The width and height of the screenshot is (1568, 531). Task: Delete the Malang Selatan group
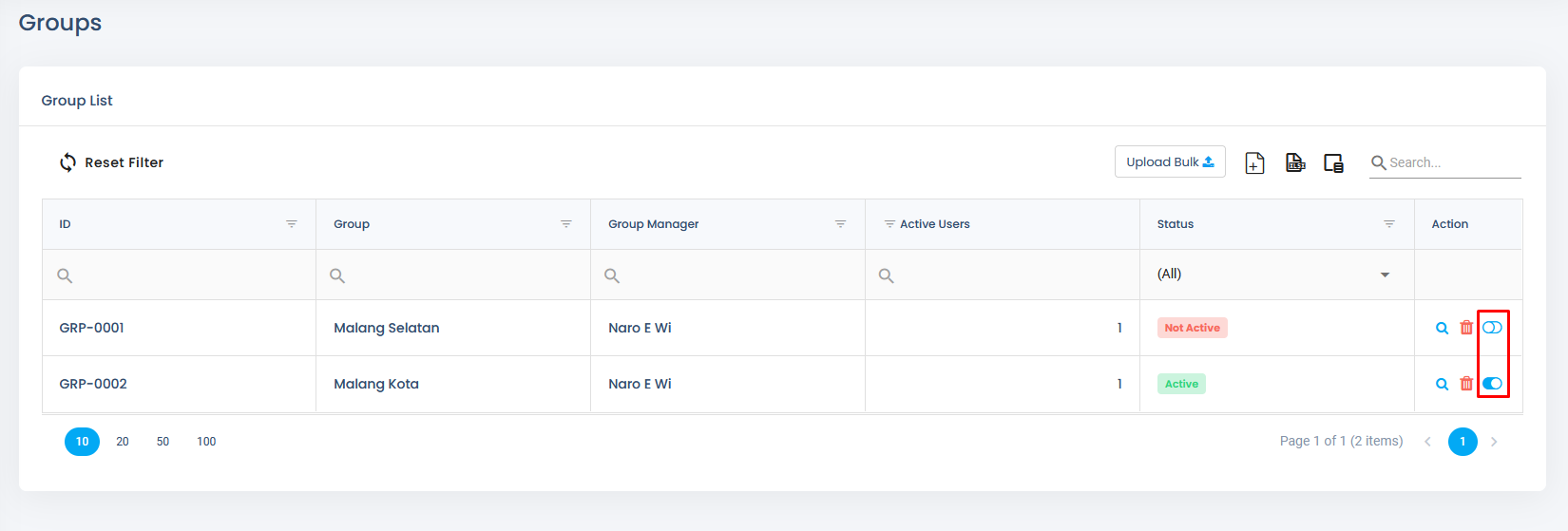coord(1466,328)
